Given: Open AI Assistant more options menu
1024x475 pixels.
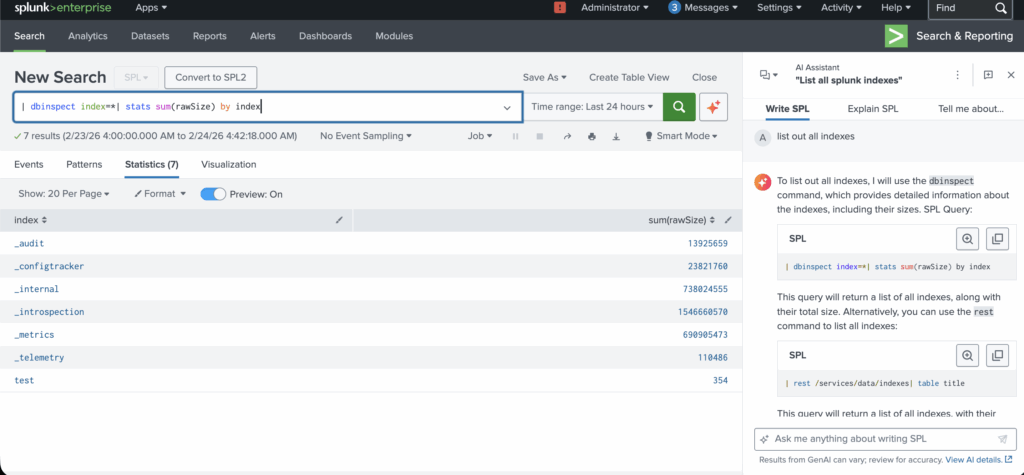Looking at the screenshot, I should pyautogui.click(x=957, y=75).
